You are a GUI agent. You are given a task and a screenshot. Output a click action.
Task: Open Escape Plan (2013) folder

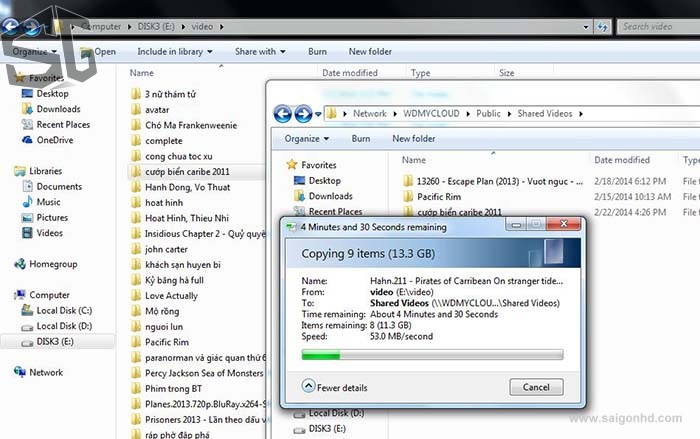coord(500,181)
